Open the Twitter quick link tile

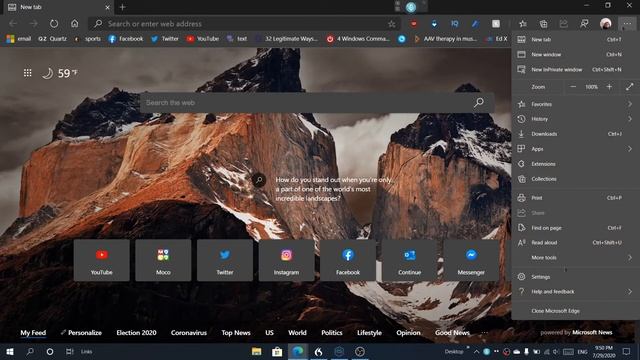tap(225, 260)
